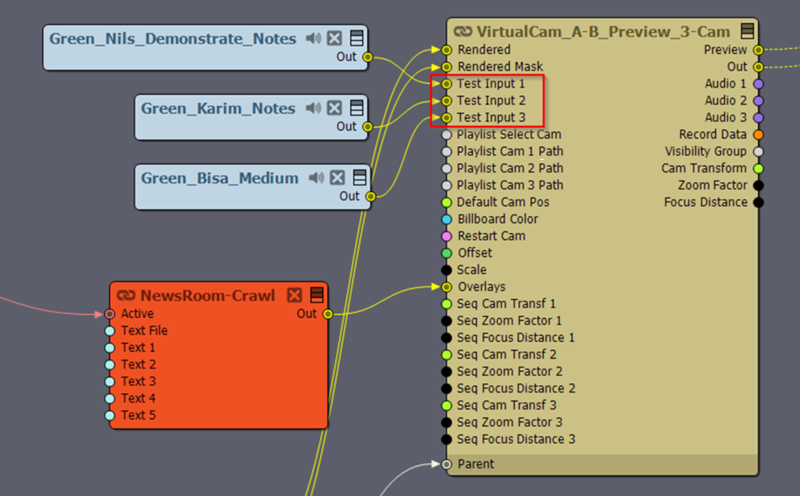Click the Test Input 1 pin
Viewport: 800px width, 496px height.
[x=446, y=84]
